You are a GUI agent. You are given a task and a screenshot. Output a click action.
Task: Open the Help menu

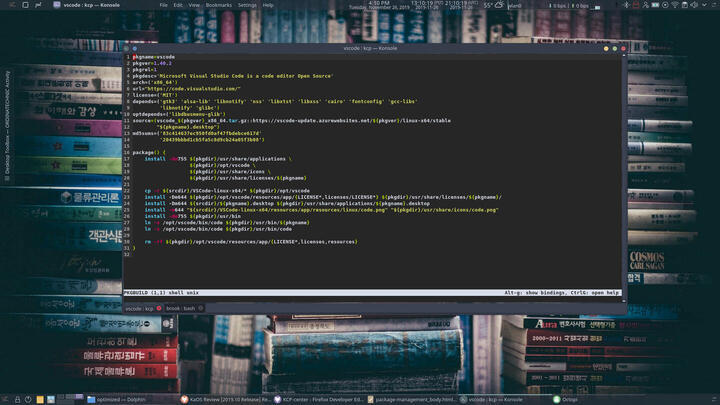click(268, 5)
